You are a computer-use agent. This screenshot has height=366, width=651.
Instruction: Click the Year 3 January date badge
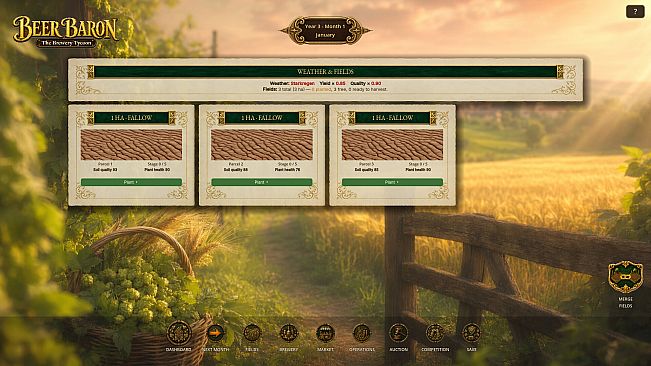pos(325,30)
